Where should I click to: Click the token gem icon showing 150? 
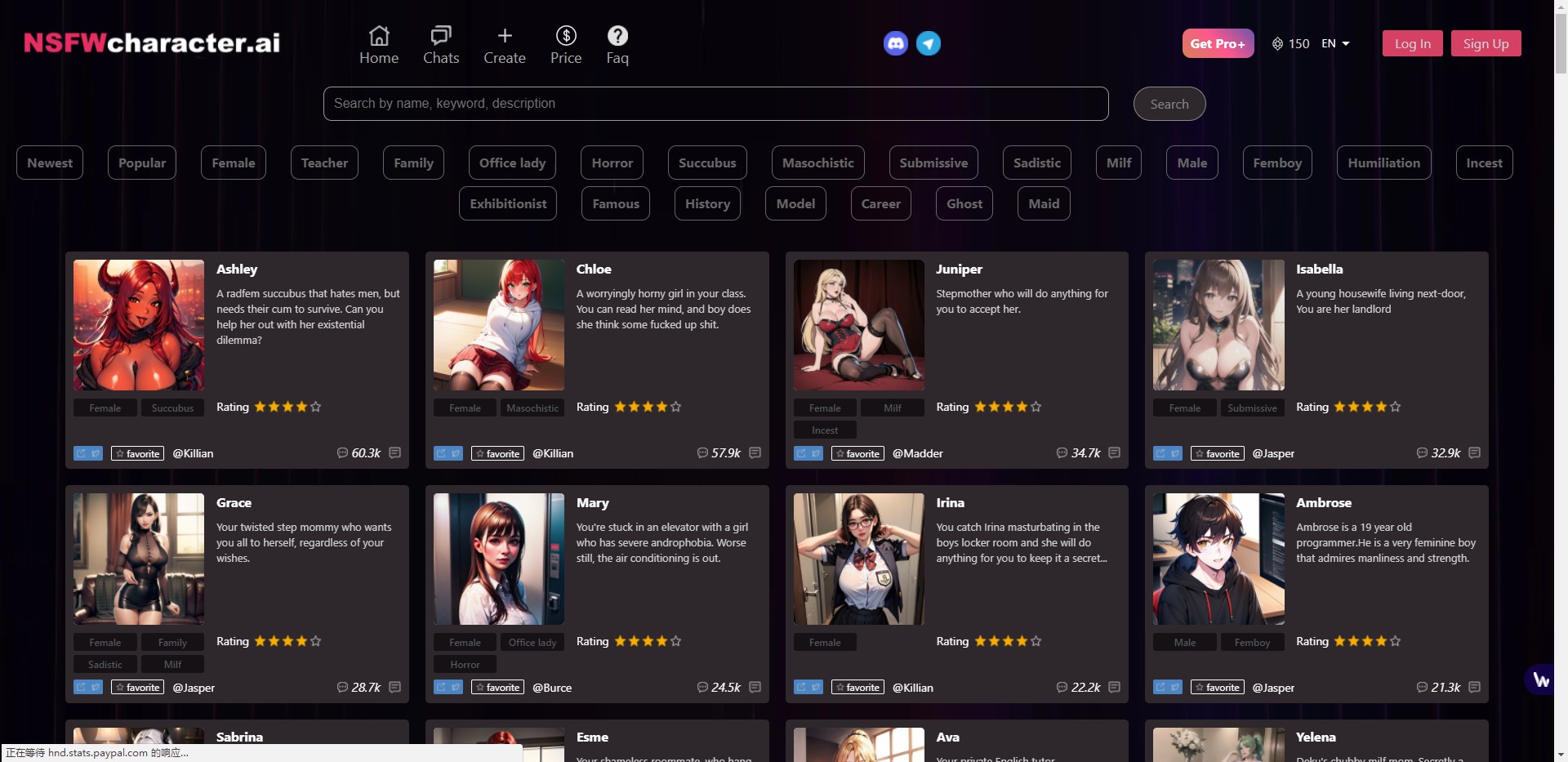(x=1276, y=43)
